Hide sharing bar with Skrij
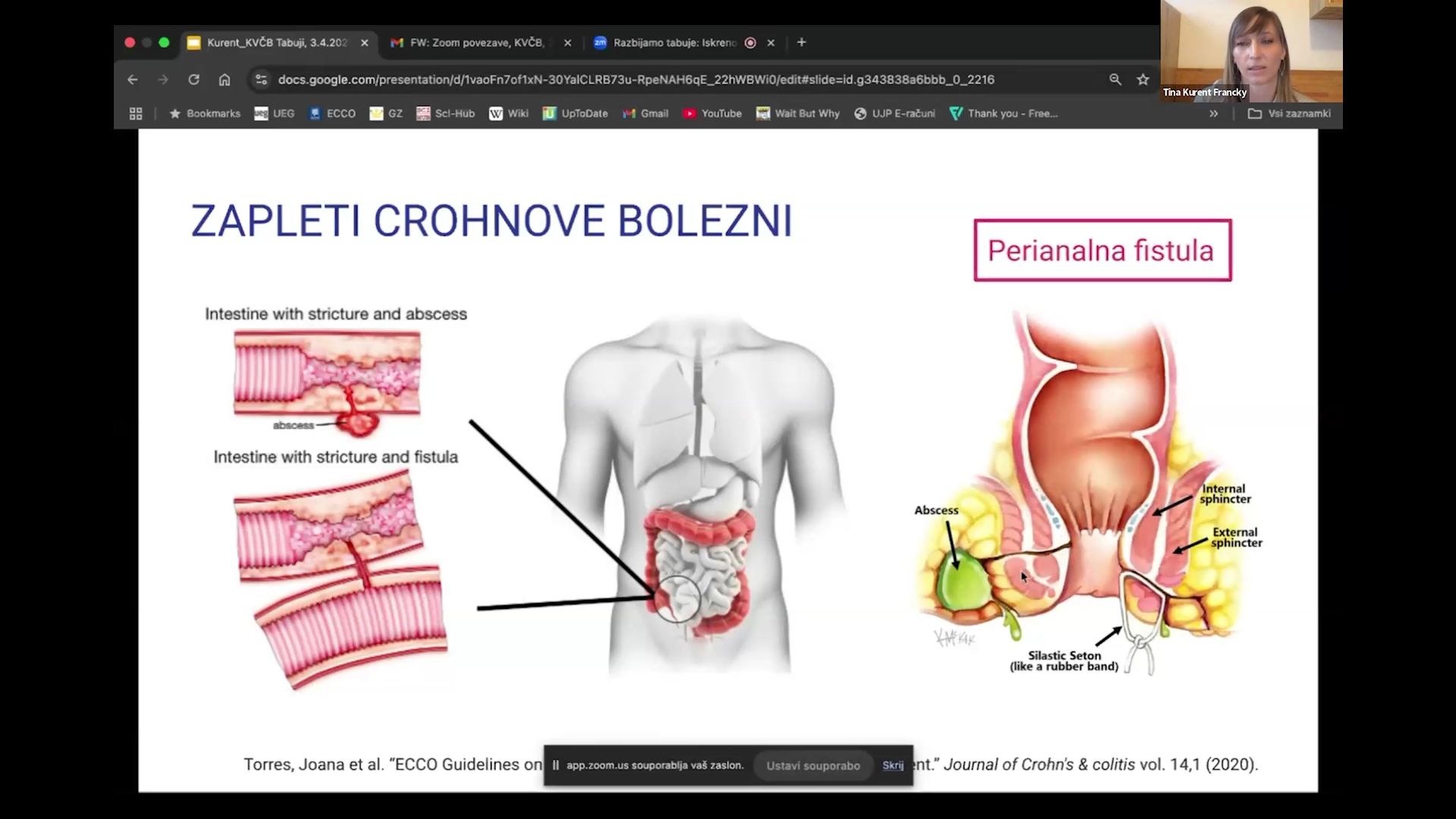The image size is (1456, 819). [x=892, y=765]
